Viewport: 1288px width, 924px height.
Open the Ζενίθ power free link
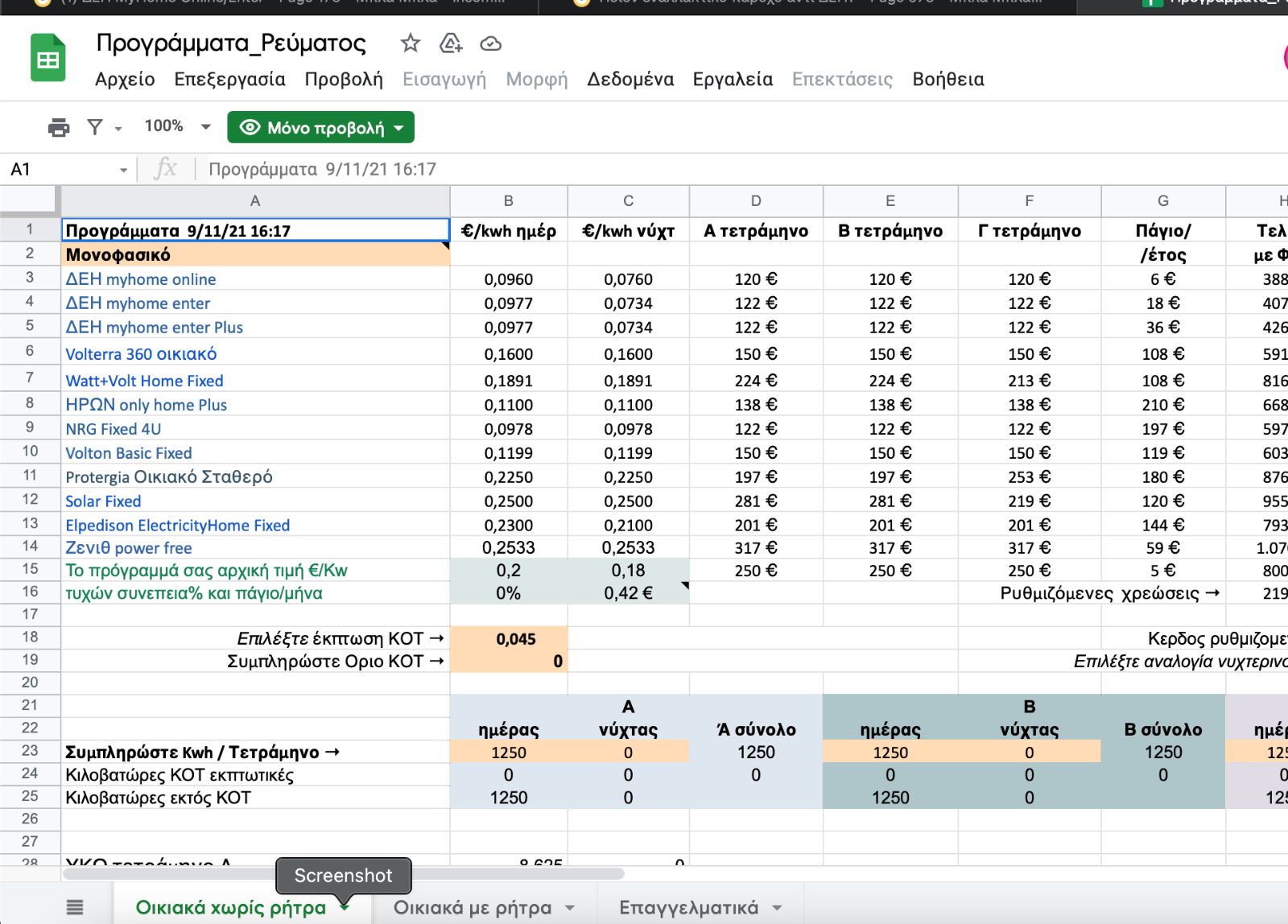(129, 548)
